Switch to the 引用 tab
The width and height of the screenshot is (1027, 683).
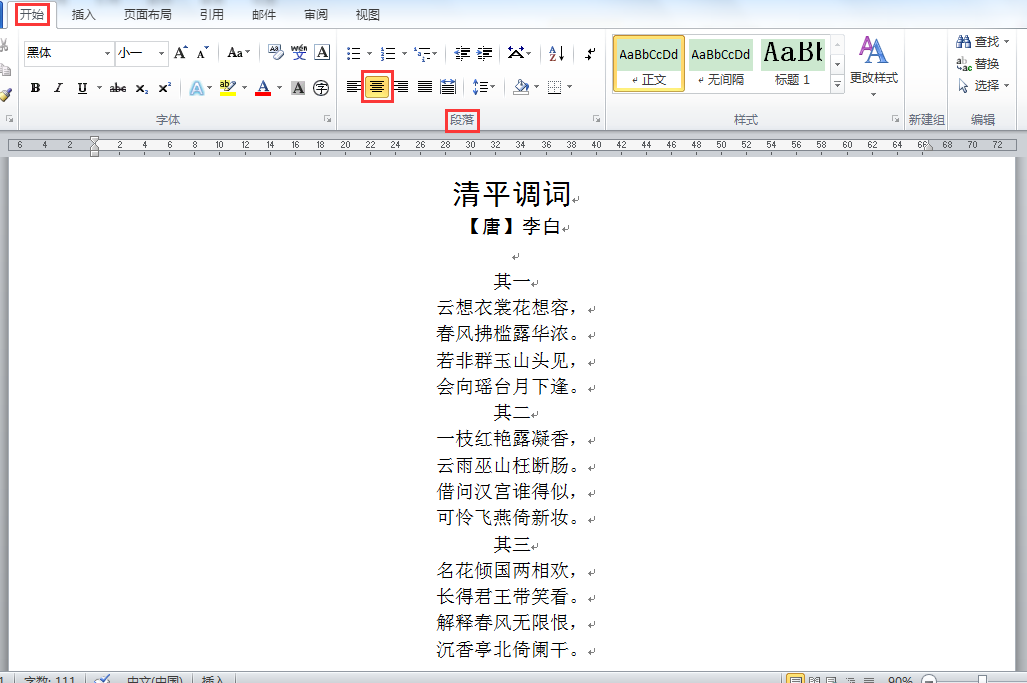(212, 14)
